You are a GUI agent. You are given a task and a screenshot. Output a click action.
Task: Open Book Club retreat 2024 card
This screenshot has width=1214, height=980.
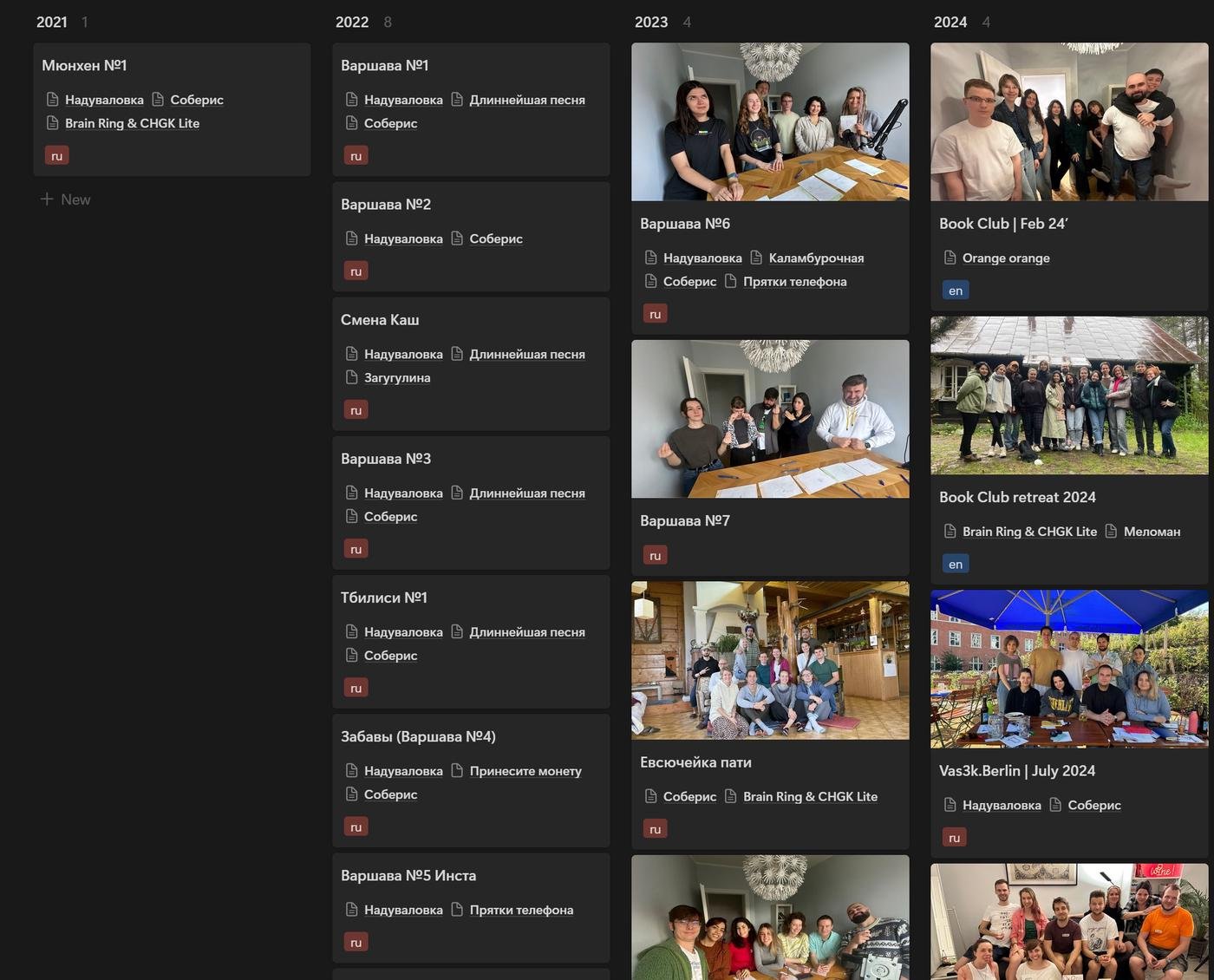tap(1017, 497)
